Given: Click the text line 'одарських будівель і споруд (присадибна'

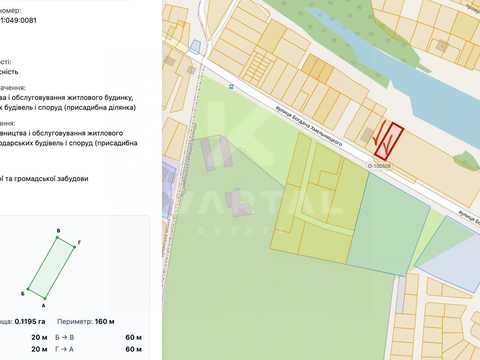Looking at the screenshot, I should coord(69,143).
